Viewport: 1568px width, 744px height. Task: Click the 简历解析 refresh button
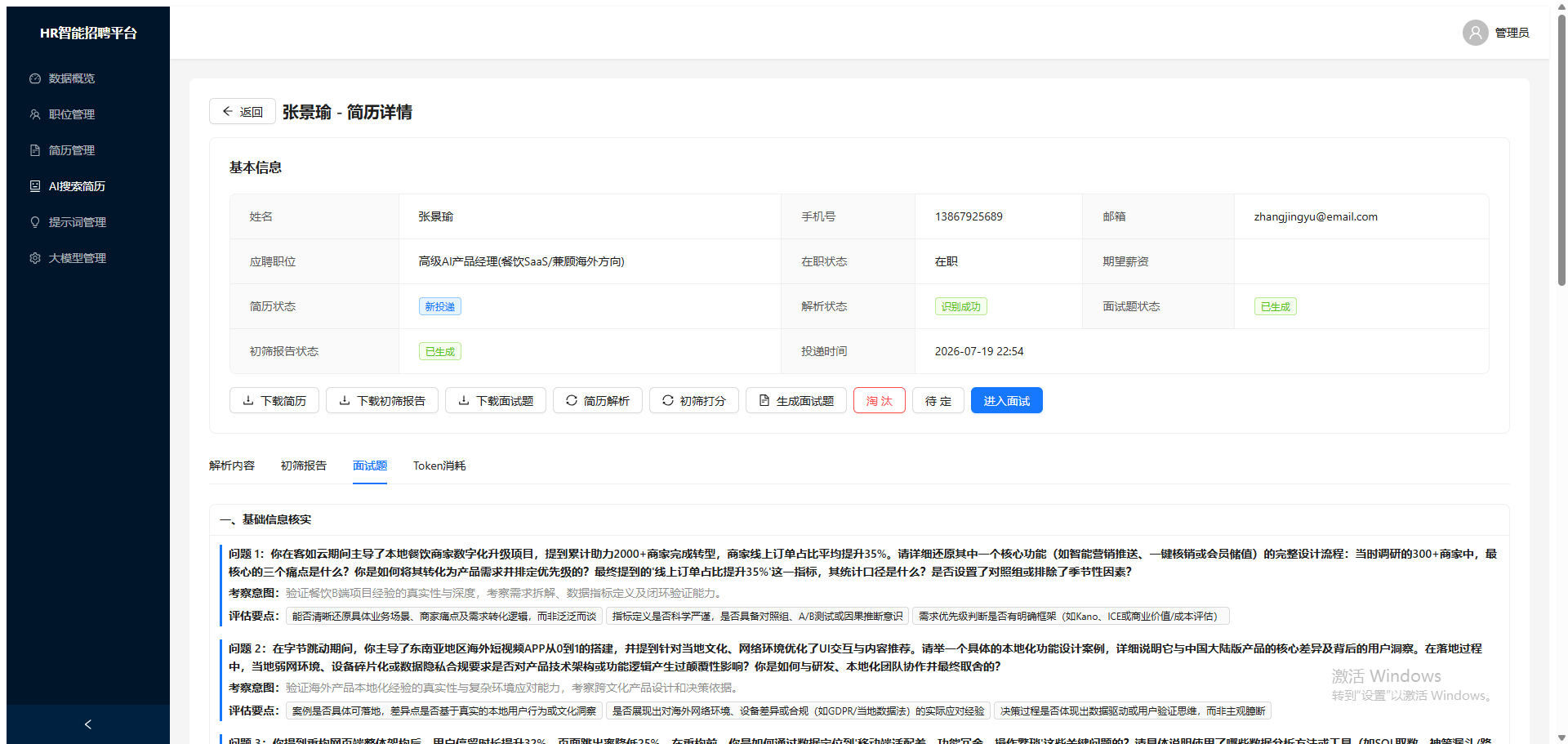pyautogui.click(x=598, y=401)
